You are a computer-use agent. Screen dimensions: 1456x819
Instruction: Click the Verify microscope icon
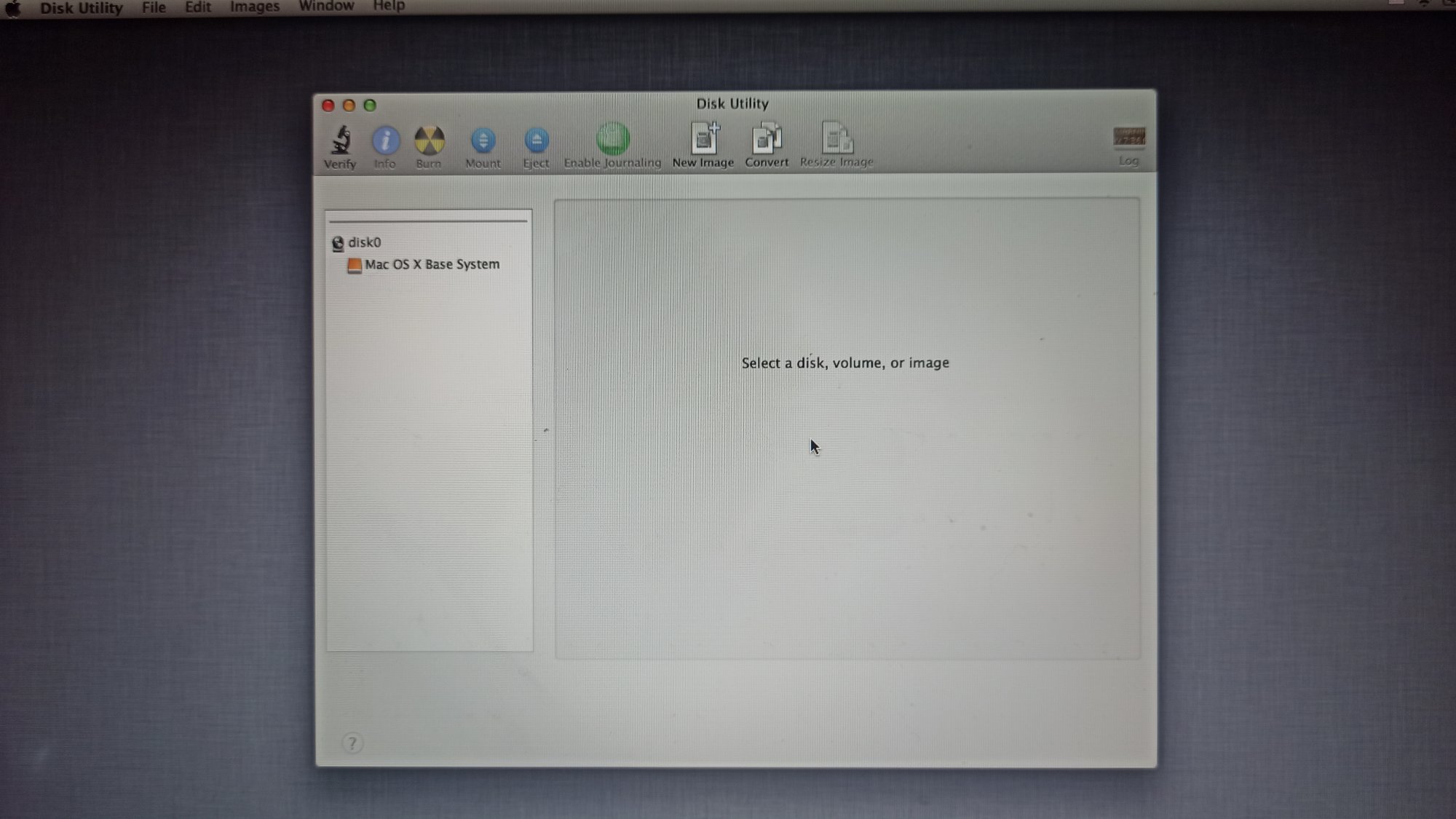340,141
